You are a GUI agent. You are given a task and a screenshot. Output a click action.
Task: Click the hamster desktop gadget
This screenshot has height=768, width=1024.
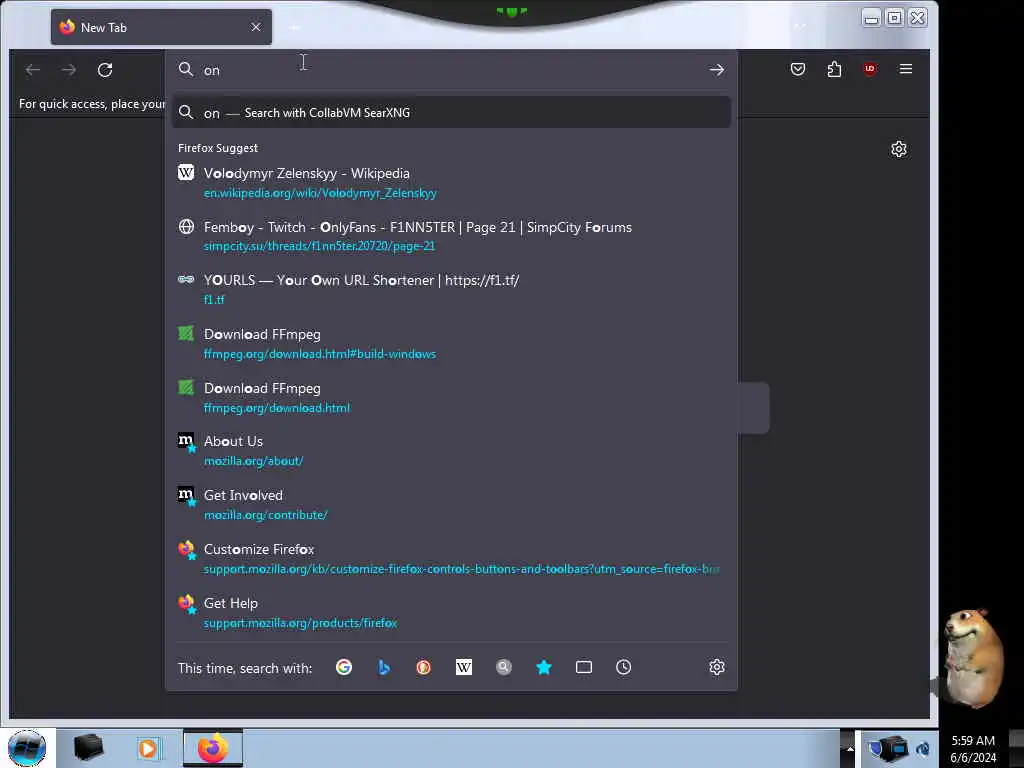[x=972, y=658]
